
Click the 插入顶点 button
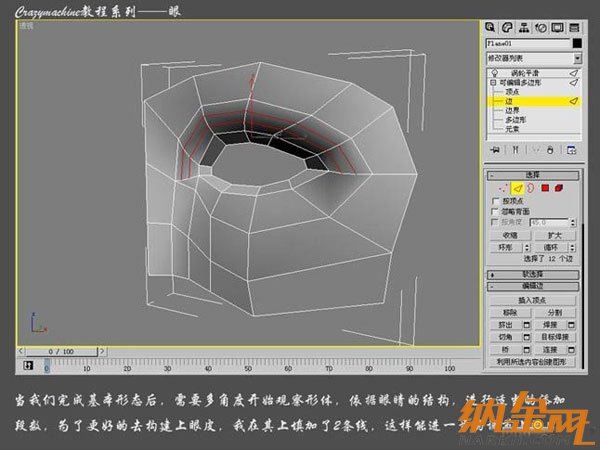(x=532, y=300)
